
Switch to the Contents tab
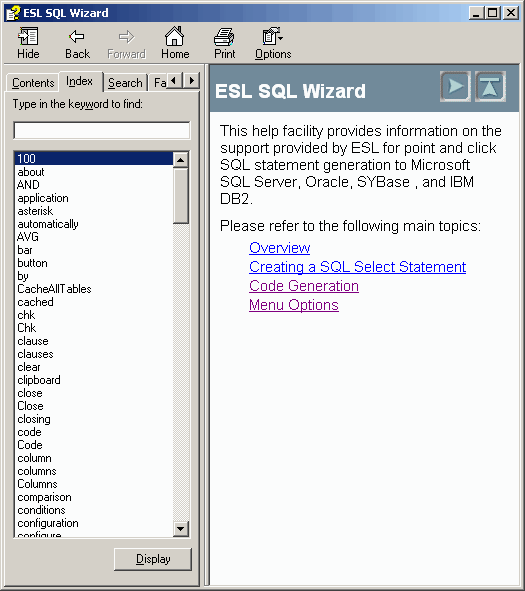pyautogui.click(x=33, y=83)
